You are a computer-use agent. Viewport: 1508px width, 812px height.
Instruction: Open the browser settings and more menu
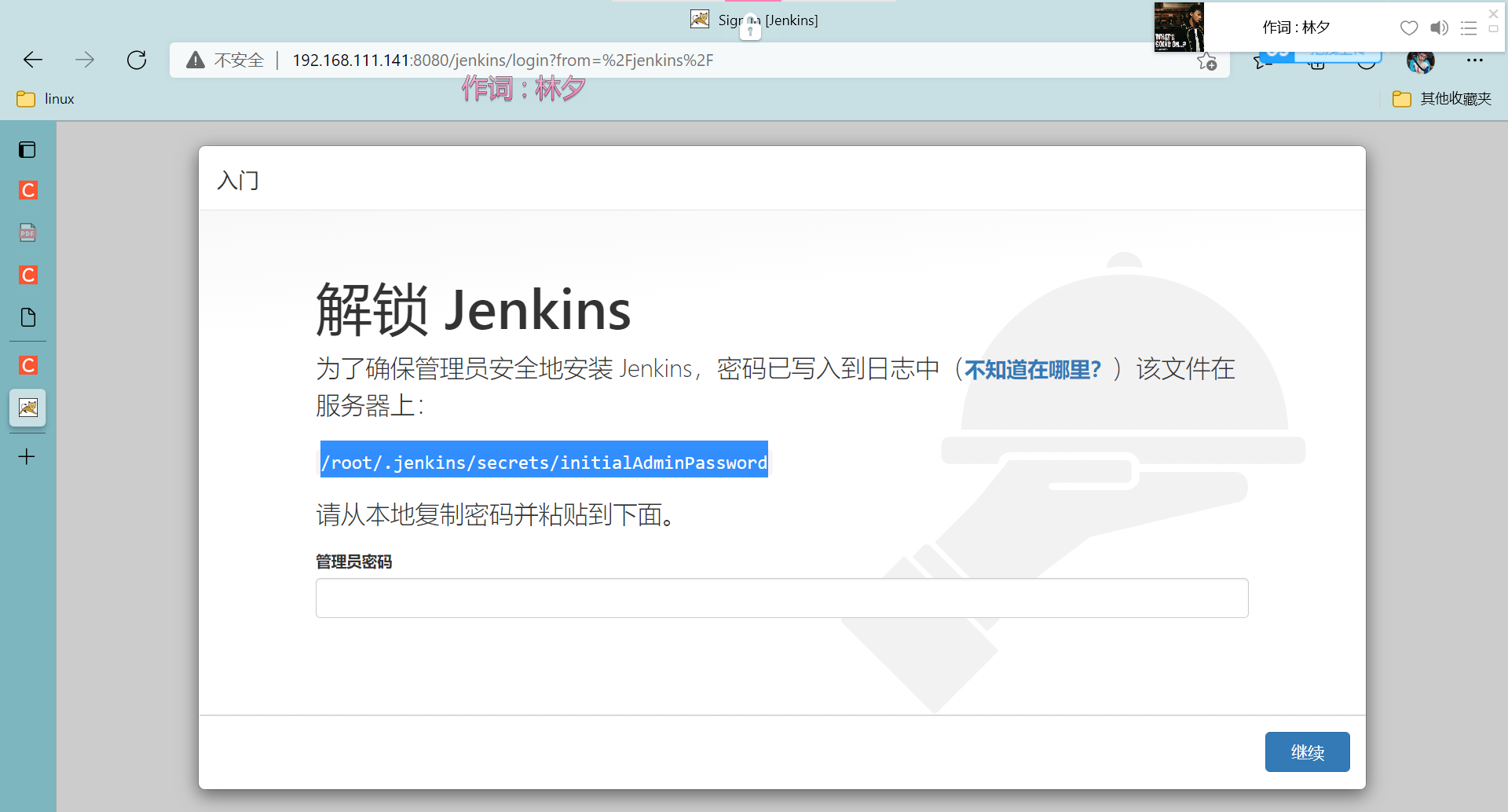[x=1475, y=60]
